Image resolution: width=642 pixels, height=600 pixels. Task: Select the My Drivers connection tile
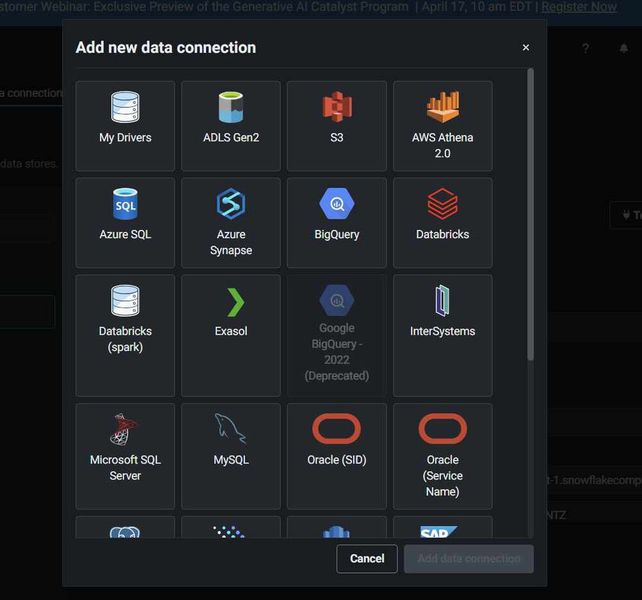(x=125, y=126)
